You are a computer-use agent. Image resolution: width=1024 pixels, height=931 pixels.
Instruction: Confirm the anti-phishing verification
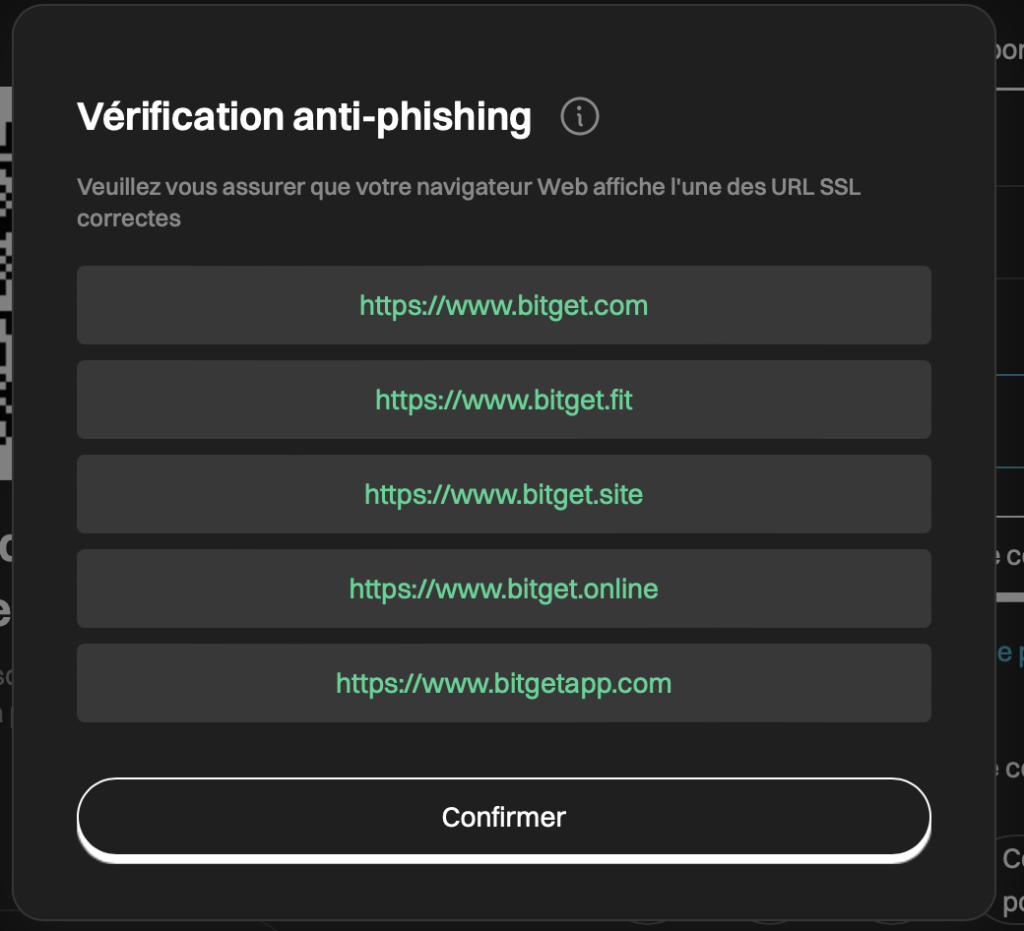503,816
